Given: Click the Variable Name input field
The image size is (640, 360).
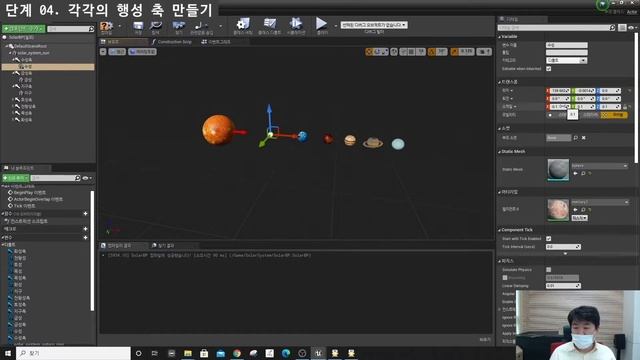Looking at the screenshot, I should (x=567, y=45).
